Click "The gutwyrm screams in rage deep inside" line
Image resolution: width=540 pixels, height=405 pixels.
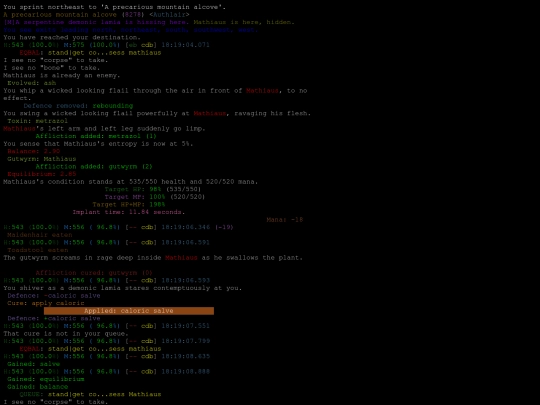point(153,257)
